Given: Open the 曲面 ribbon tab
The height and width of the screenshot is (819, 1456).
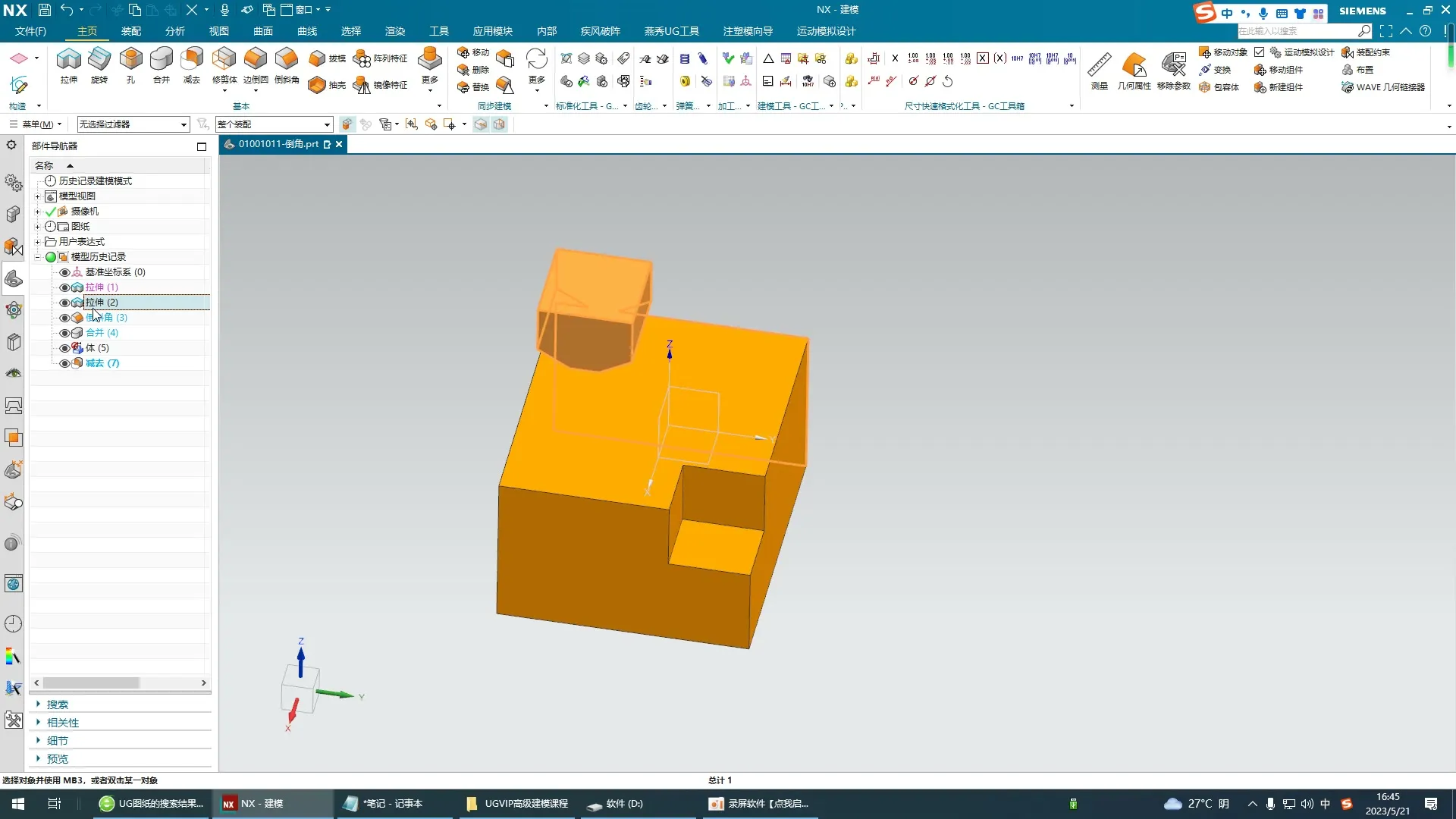Looking at the screenshot, I should tap(262, 31).
